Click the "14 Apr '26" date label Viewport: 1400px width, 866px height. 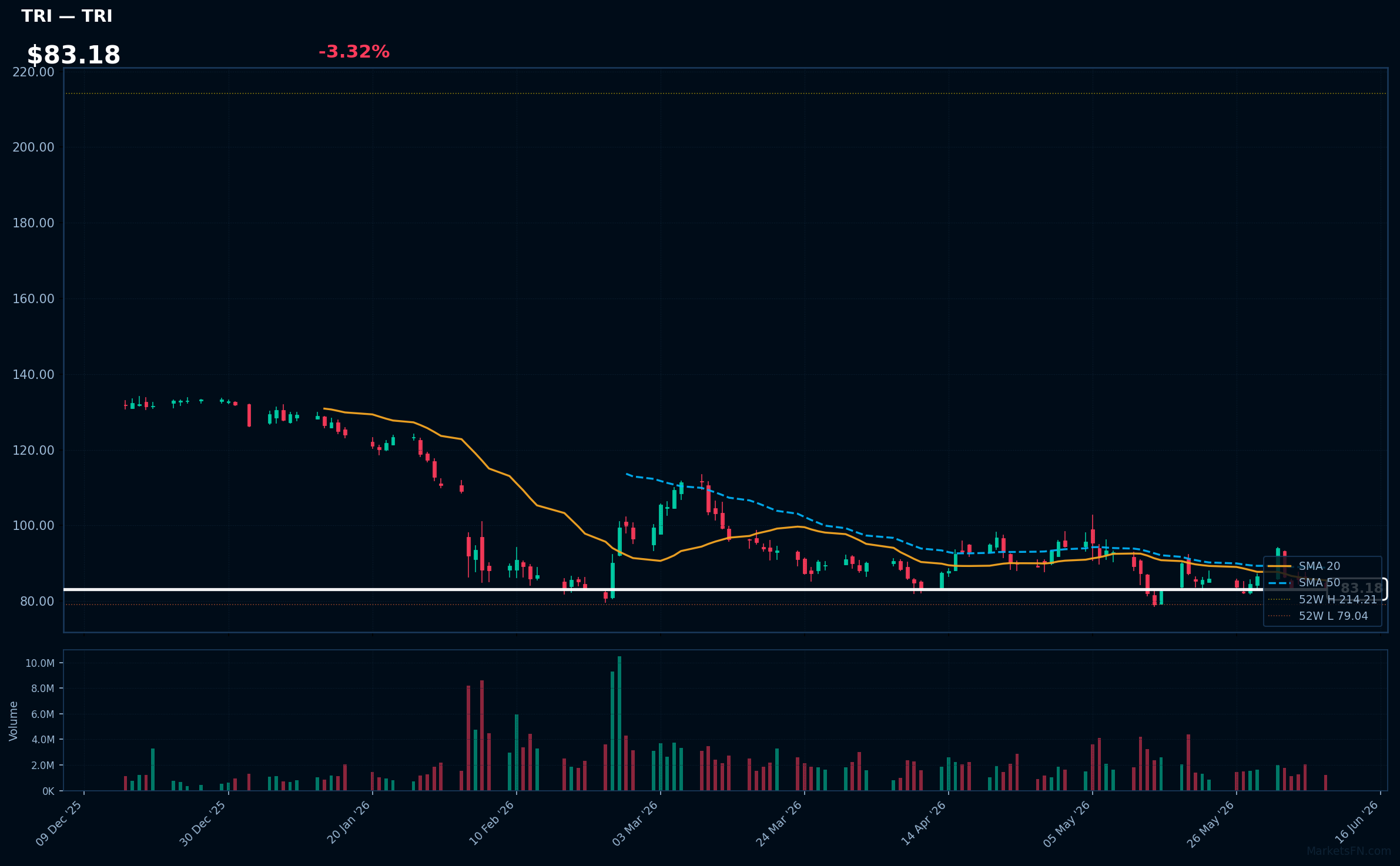(x=923, y=823)
